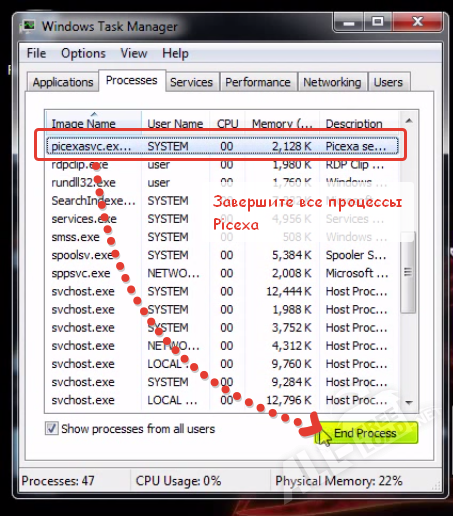
Task: Select the spoolsv.exe process row
Action: [x=222, y=255]
